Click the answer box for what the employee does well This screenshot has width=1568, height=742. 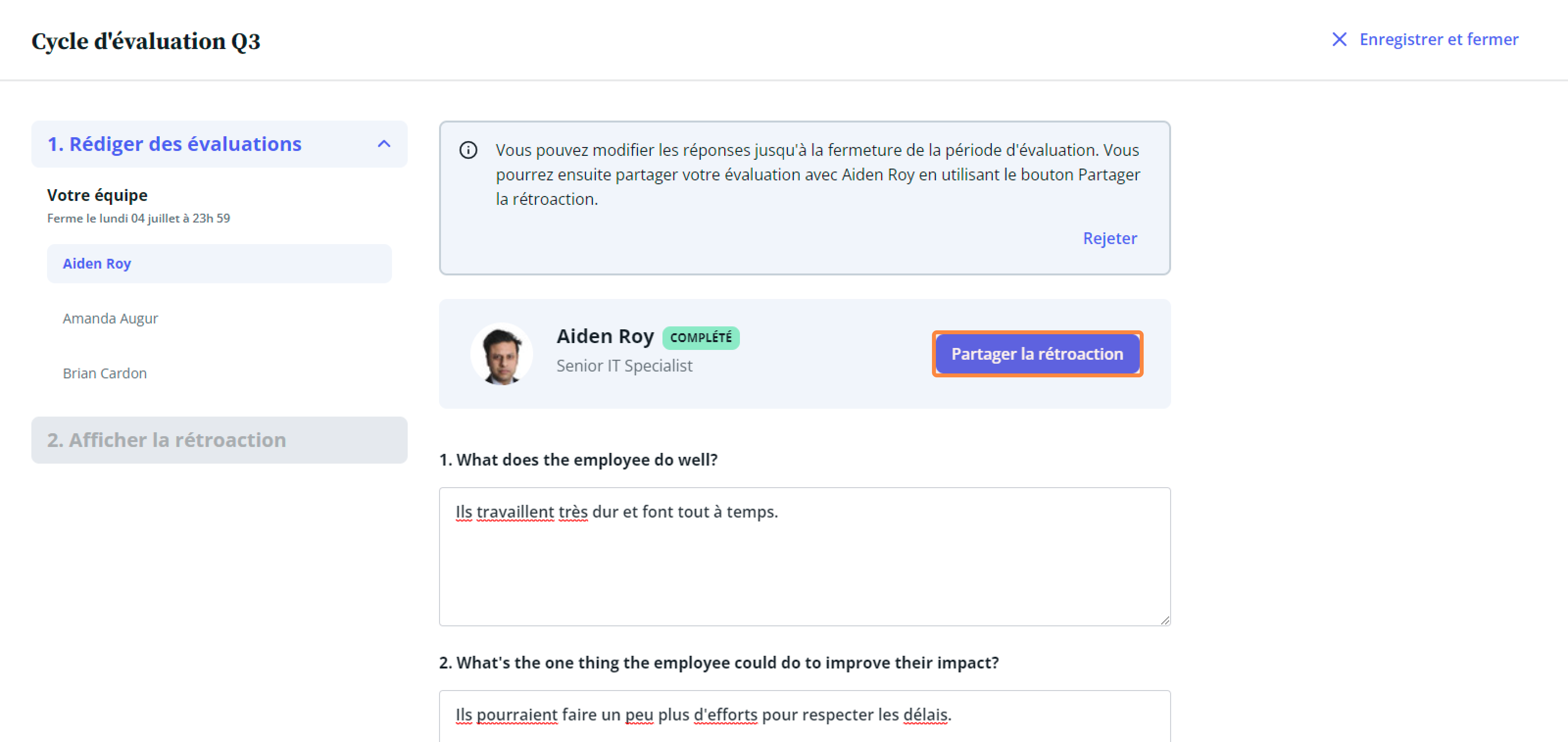805,556
